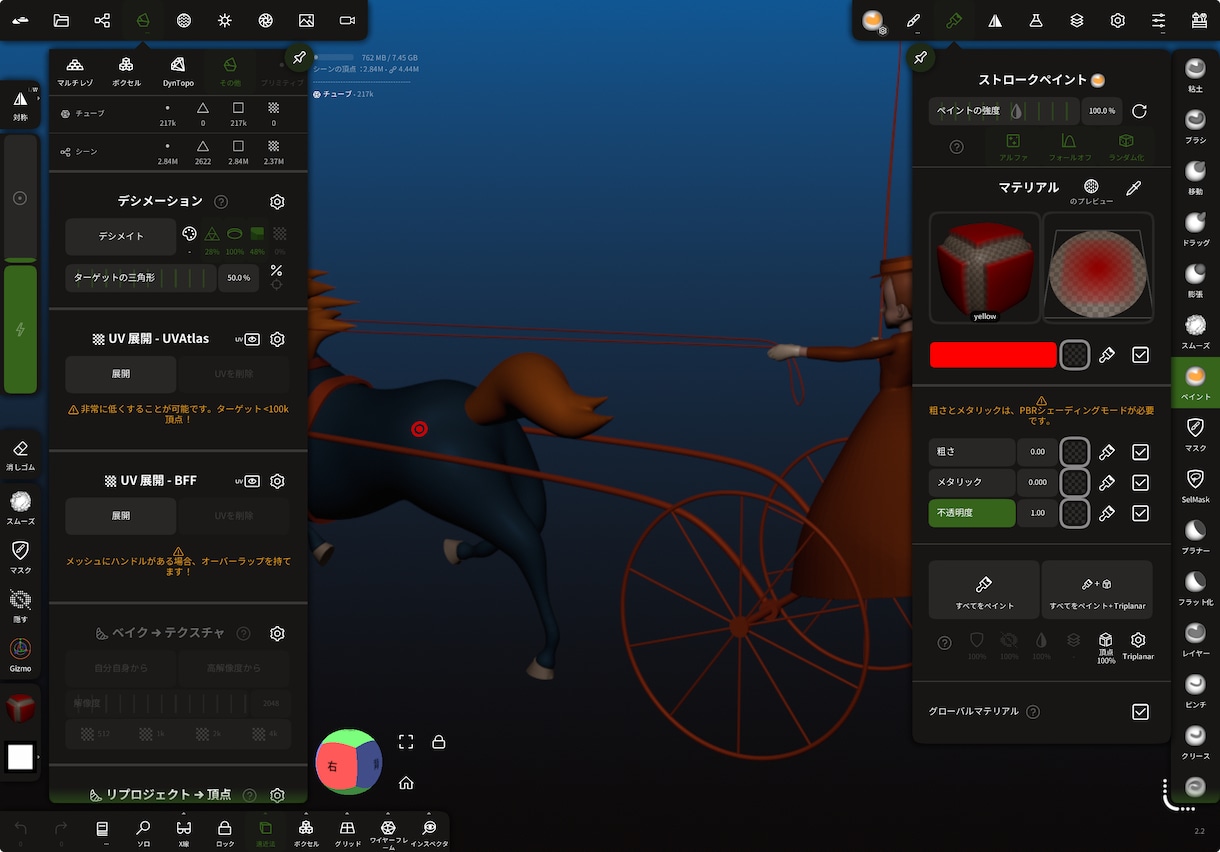Image resolution: width=1220 pixels, height=852 pixels.
Task: Adjust the ターゲットの三角形 slider
Action: [141, 278]
